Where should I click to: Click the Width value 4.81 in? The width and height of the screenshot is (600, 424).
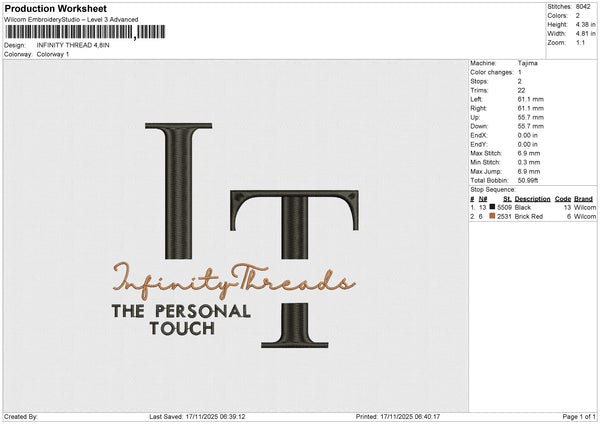(585, 34)
